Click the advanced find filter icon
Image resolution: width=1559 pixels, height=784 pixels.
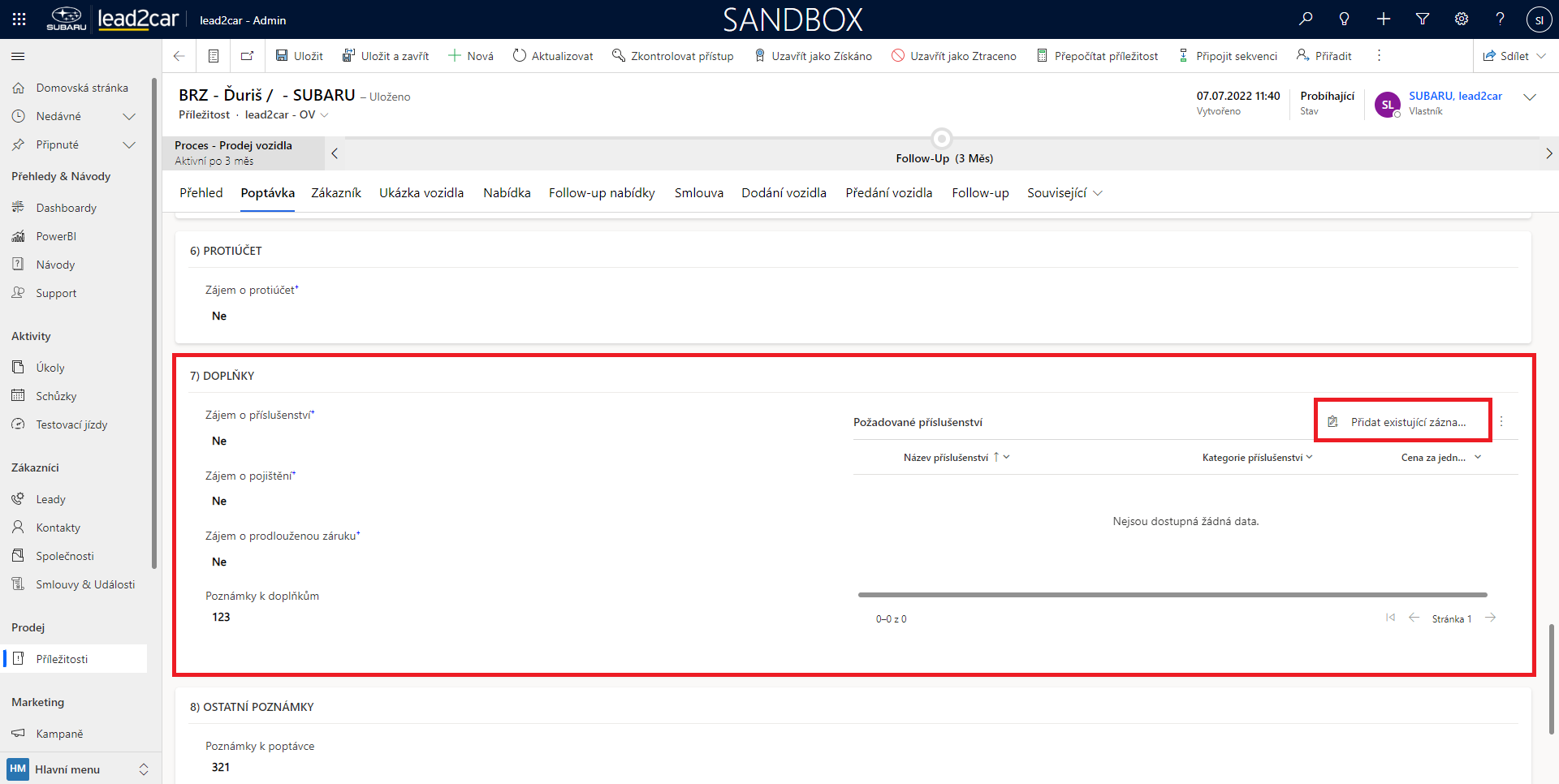pos(1423,19)
